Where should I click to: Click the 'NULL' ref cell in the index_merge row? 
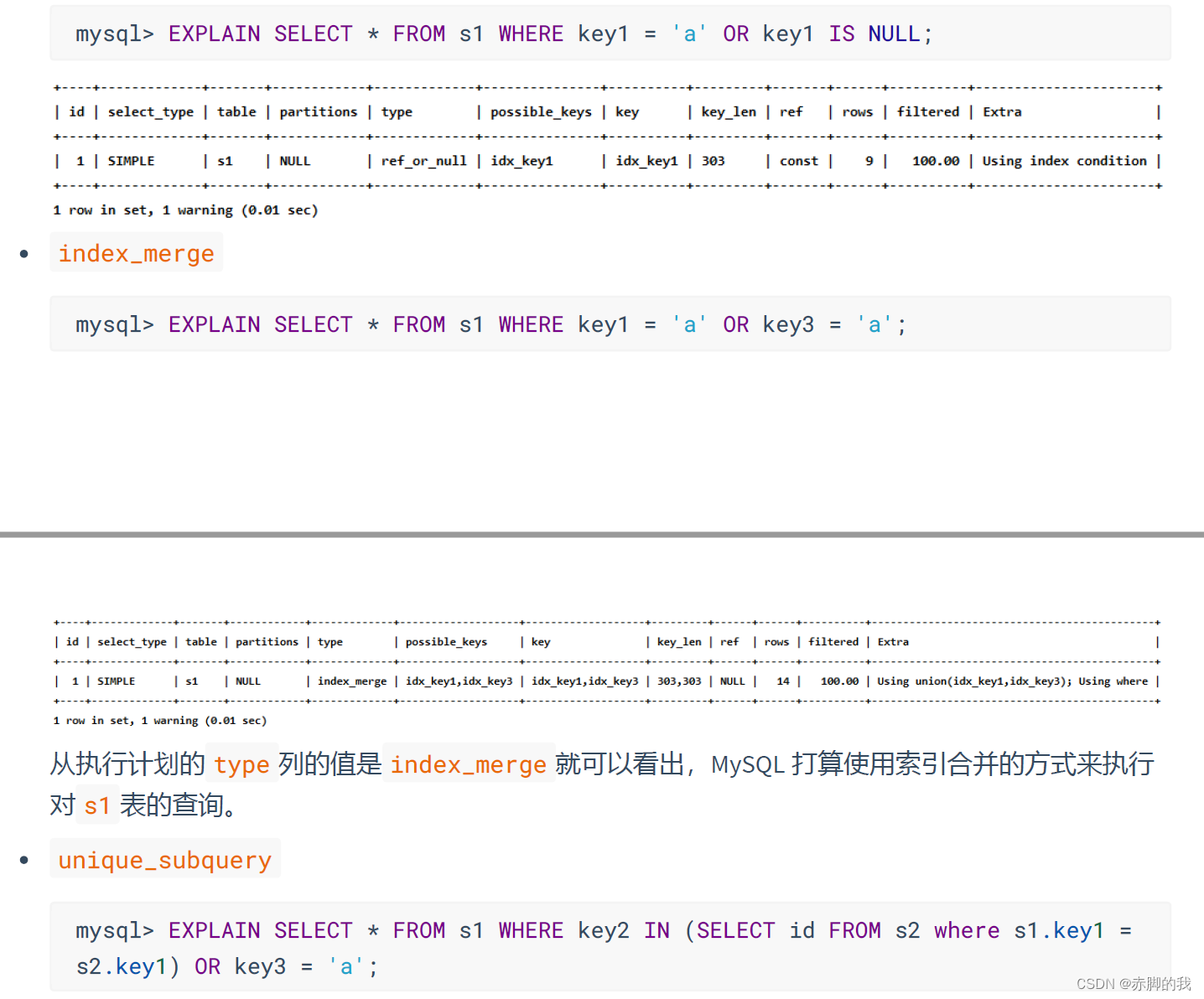[x=732, y=681]
